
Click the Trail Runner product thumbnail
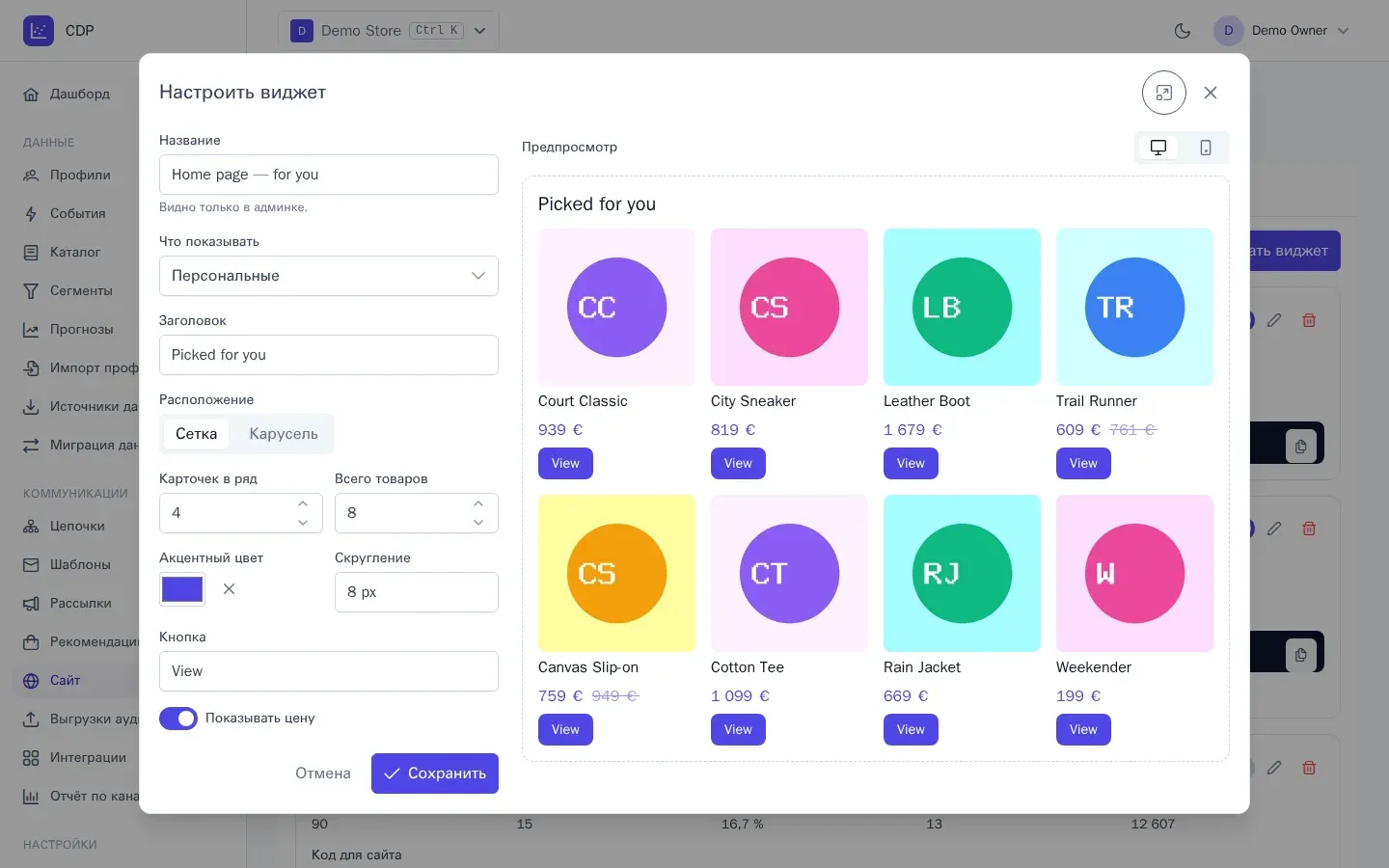[1134, 307]
